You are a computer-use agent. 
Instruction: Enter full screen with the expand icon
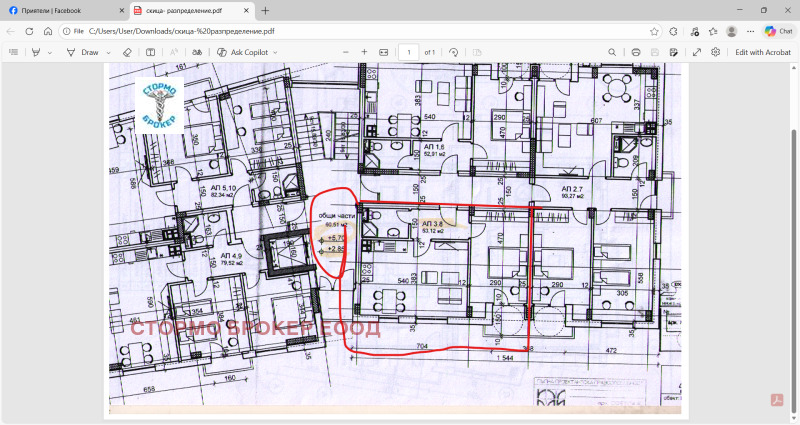click(697, 52)
